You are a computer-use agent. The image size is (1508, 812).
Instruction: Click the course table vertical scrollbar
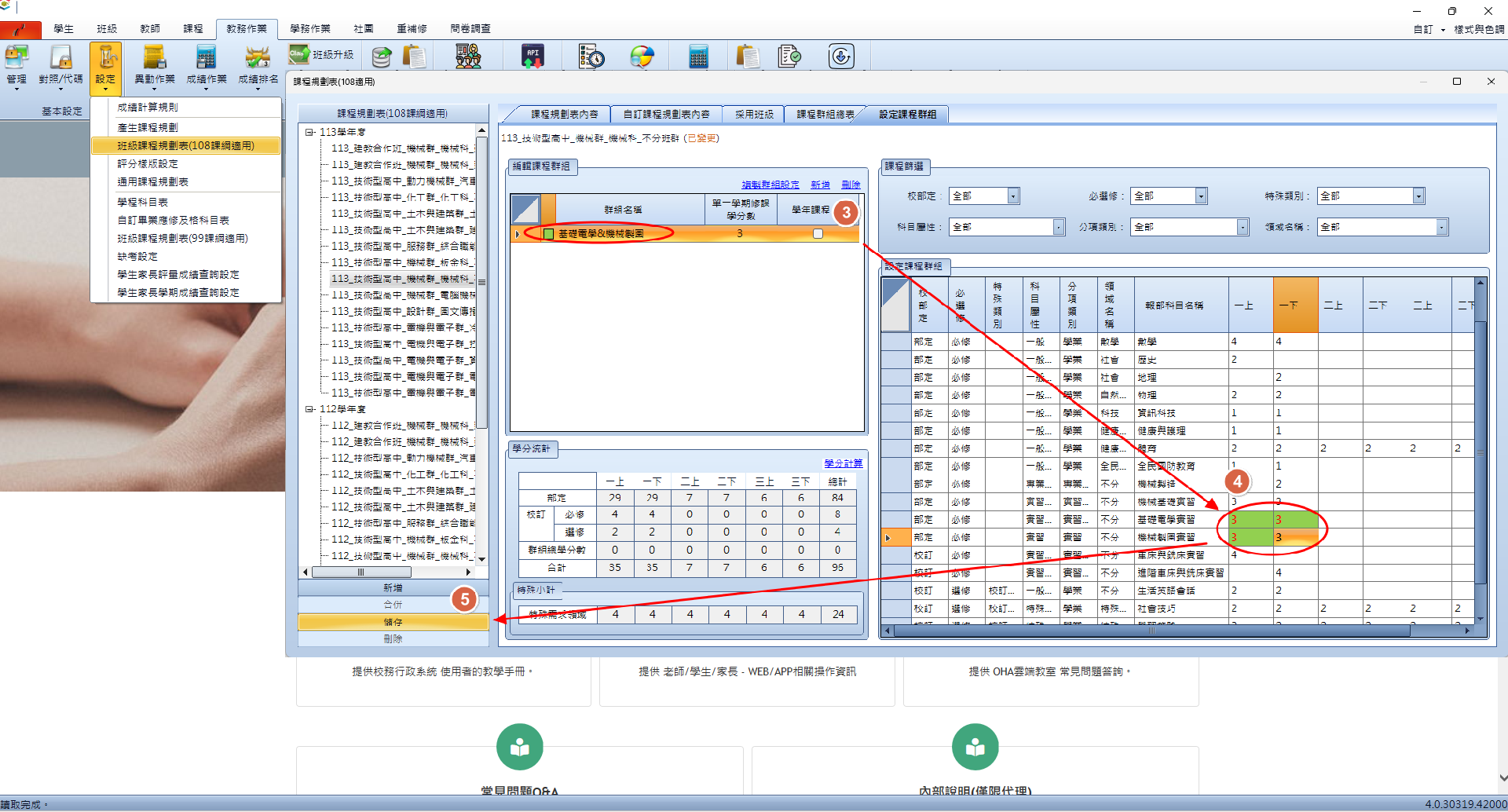(x=1481, y=451)
